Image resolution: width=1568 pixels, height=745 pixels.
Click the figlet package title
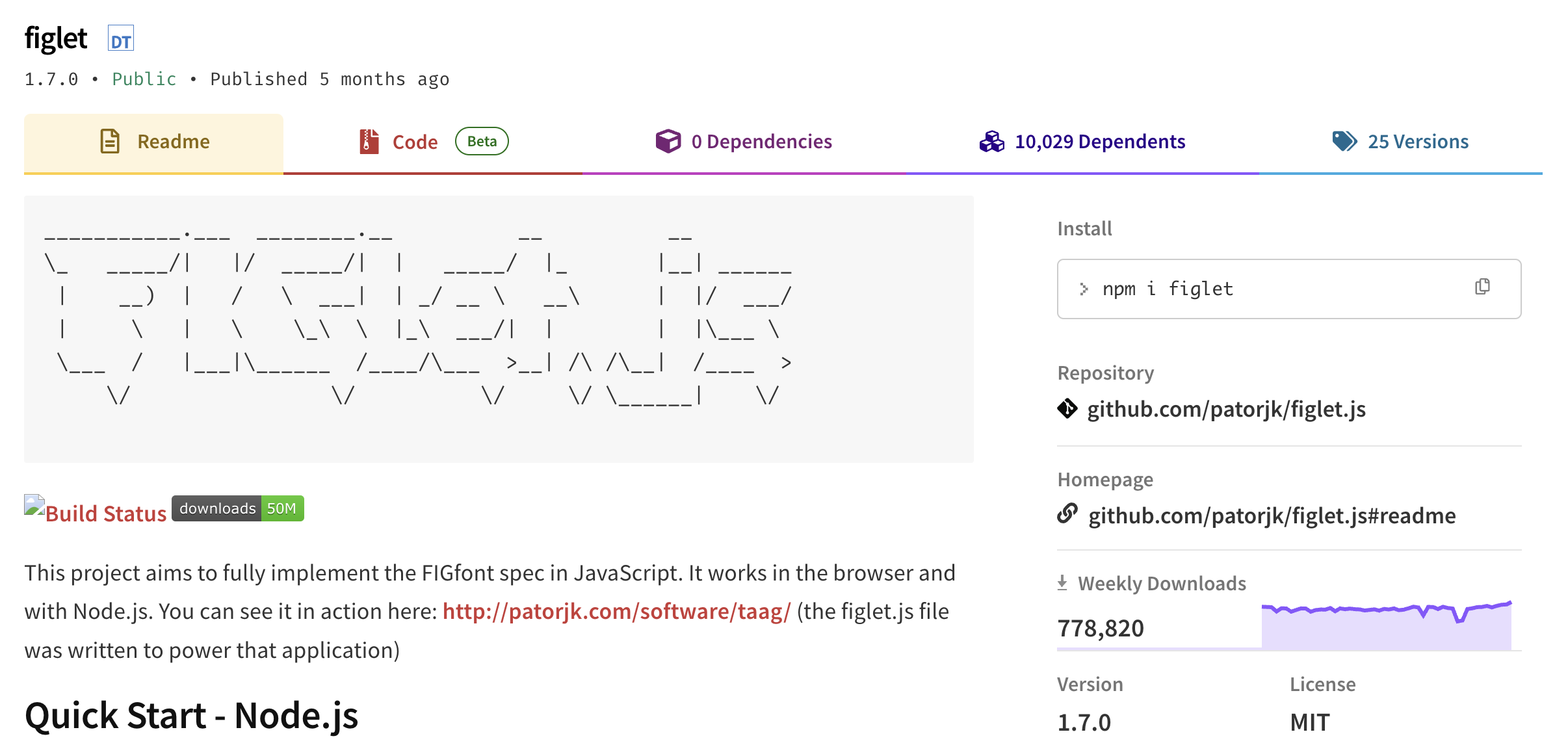click(x=56, y=38)
